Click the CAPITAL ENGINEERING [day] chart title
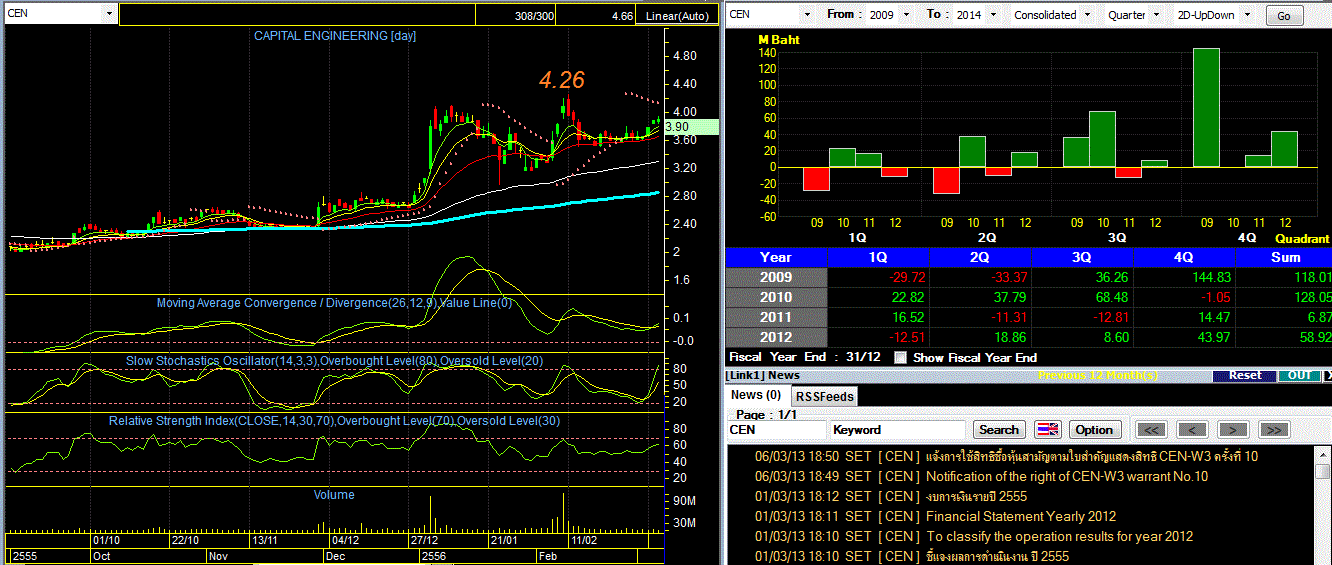Image resolution: width=1332 pixels, height=565 pixels. pyautogui.click(x=335, y=36)
